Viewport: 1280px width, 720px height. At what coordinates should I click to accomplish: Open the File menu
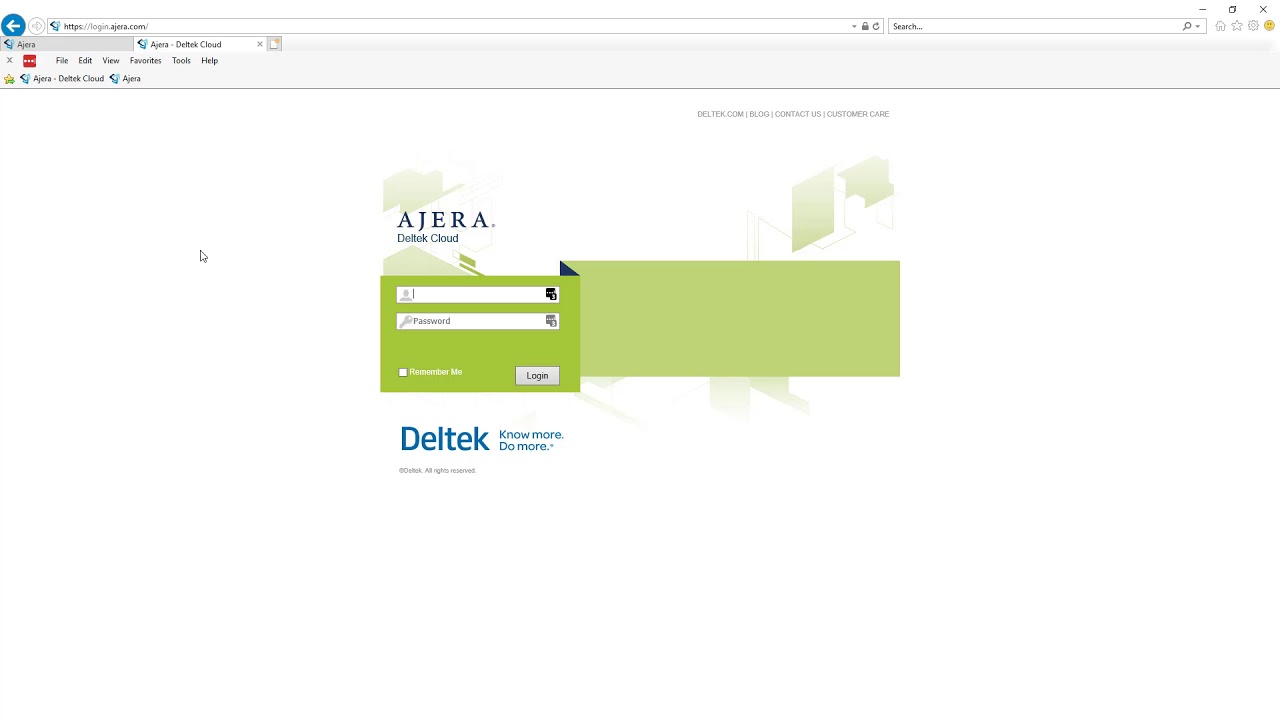click(x=62, y=61)
